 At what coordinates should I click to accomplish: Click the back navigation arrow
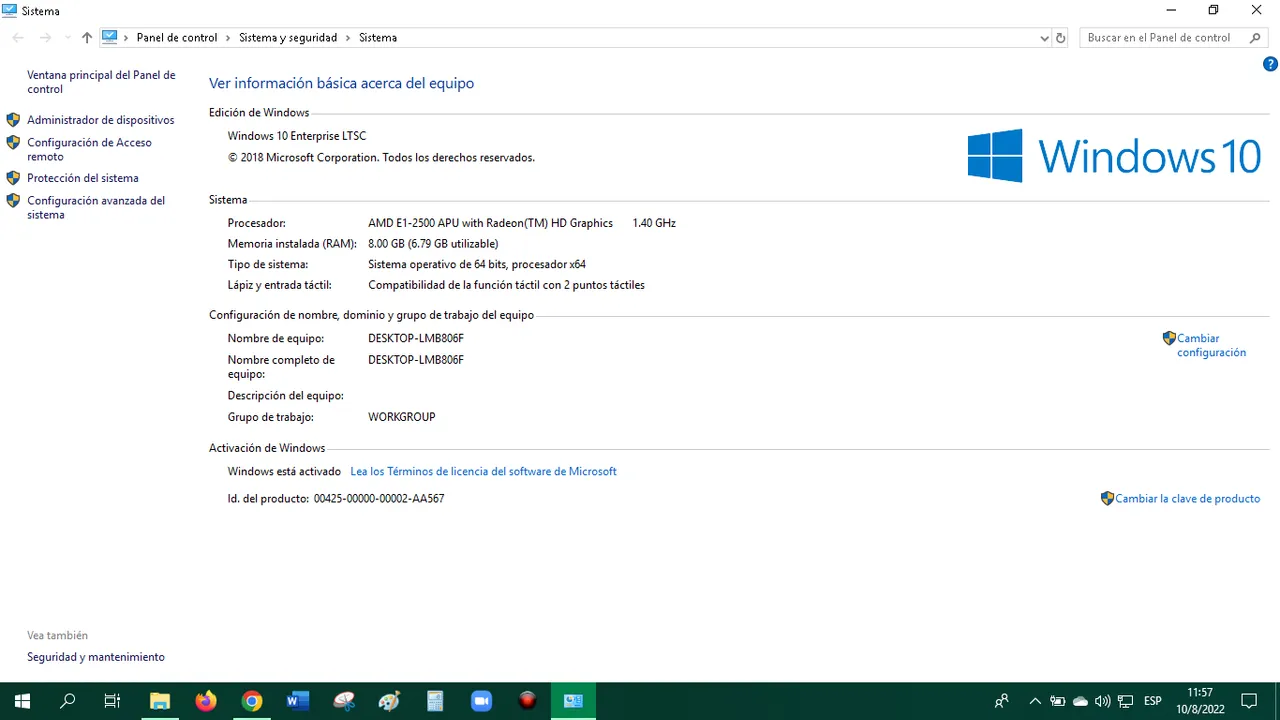point(18,38)
